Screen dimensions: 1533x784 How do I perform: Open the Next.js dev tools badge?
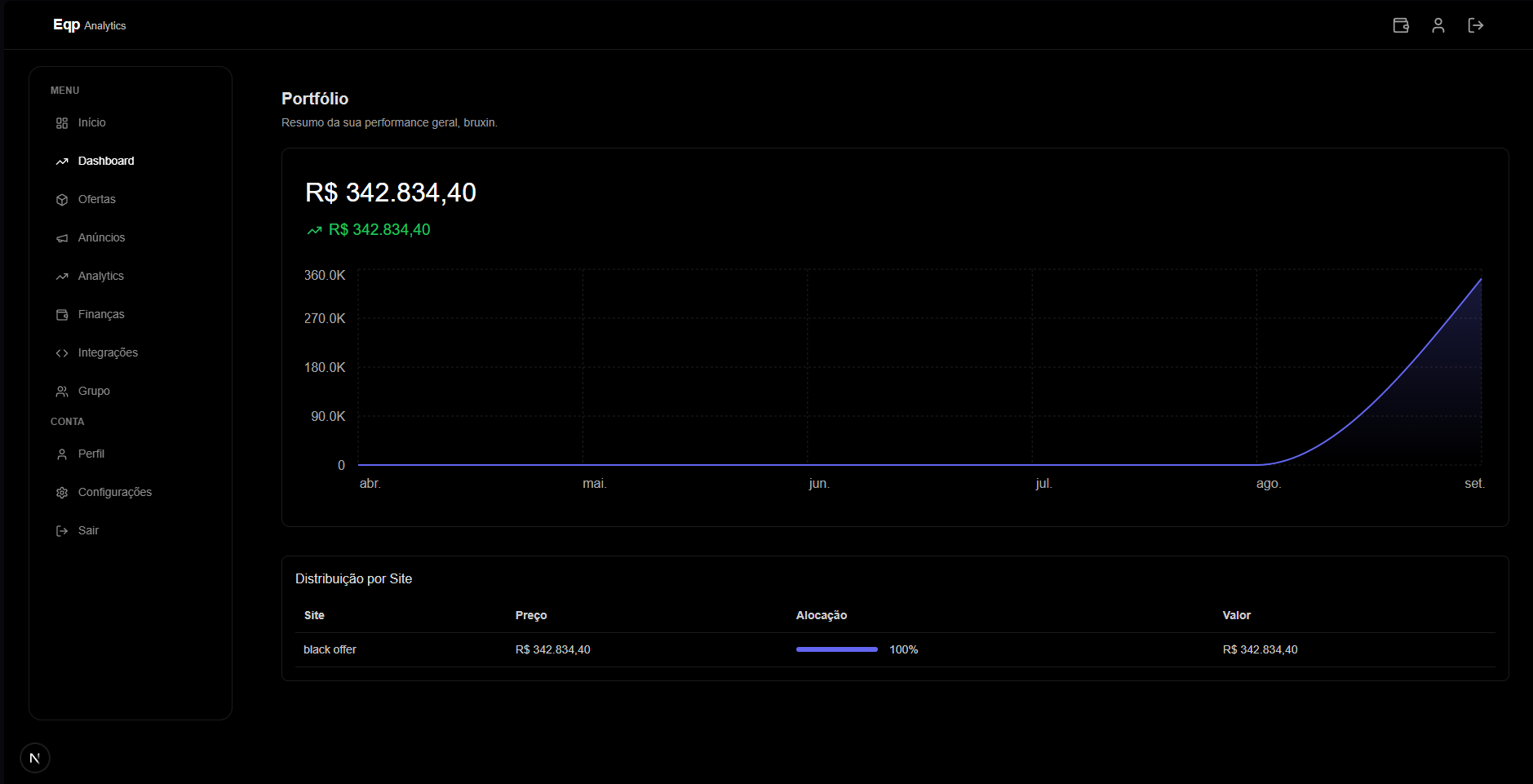pyautogui.click(x=35, y=758)
